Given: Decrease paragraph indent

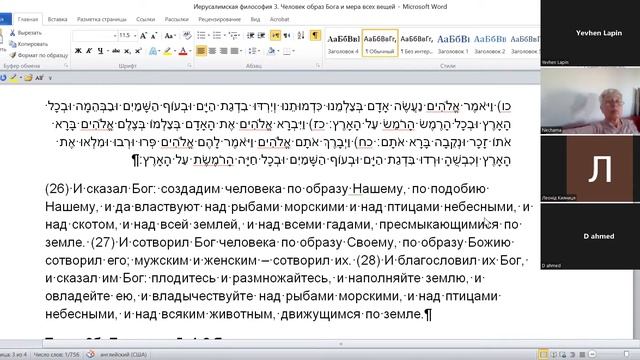Looking at the screenshot, I should (251, 36).
